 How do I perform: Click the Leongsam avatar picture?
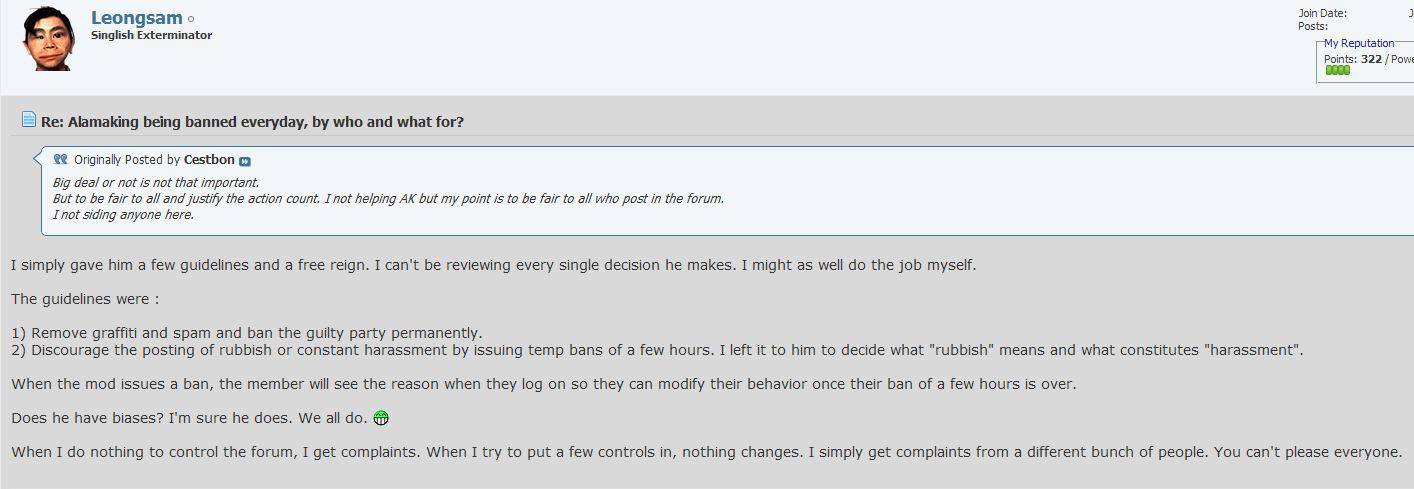[49, 38]
